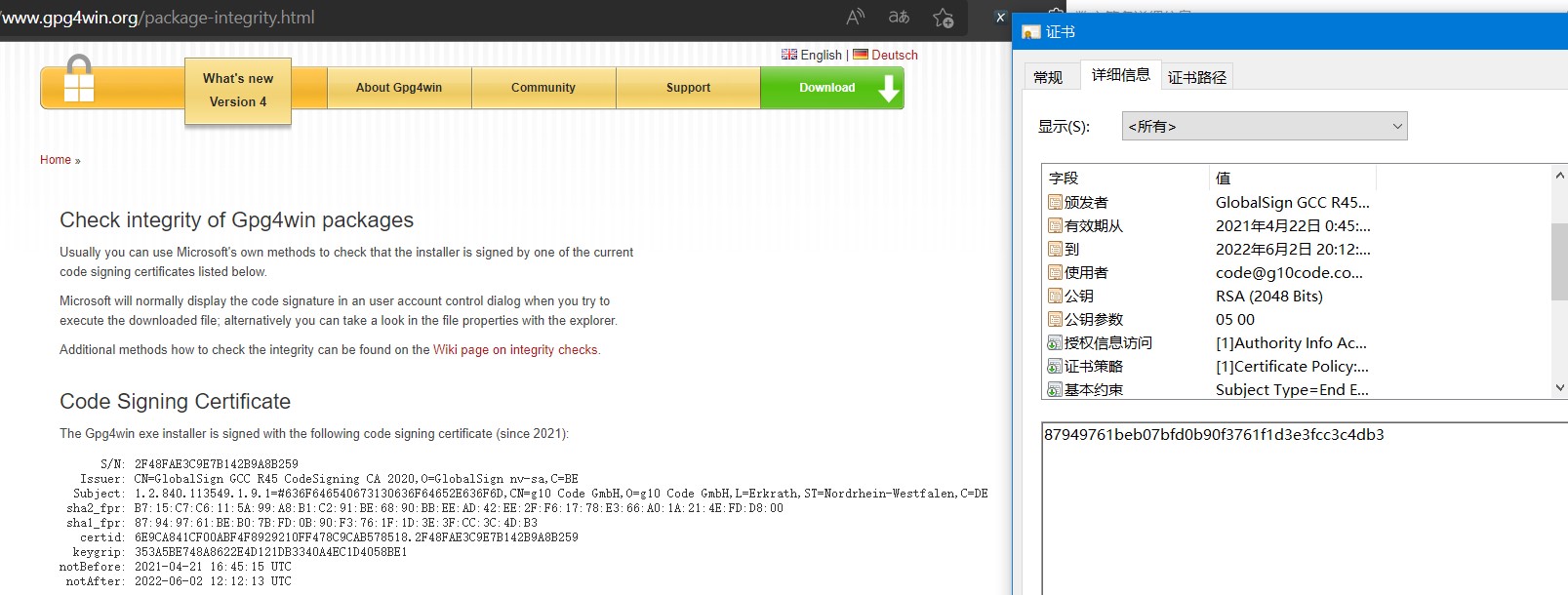1568x595 pixels.
Task: Click the 'Check integrity of Gpg4win packages' heading
Action: pyautogui.click(x=236, y=220)
